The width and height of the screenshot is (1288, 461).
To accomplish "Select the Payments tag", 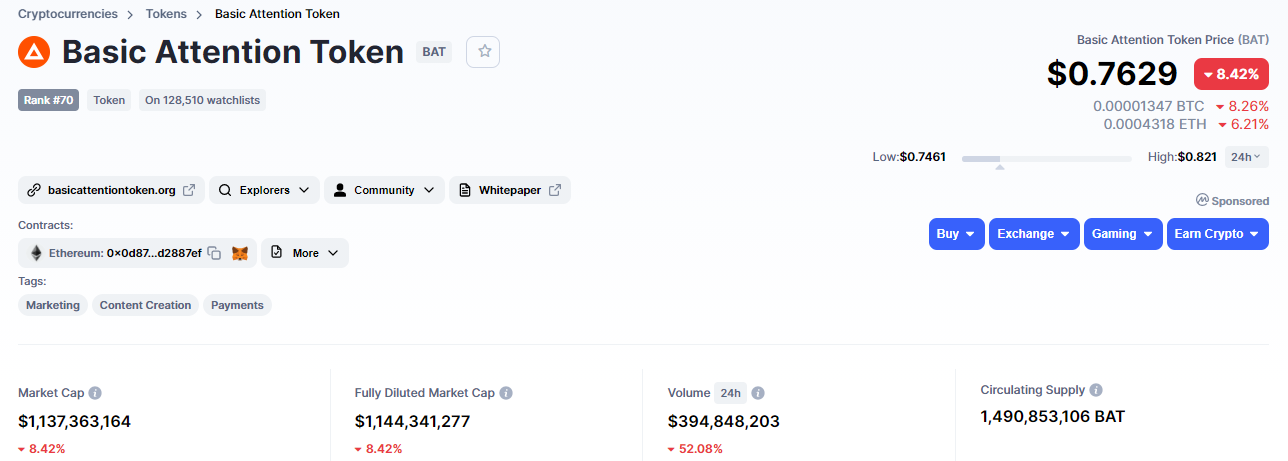I will pyautogui.click(x=237, y=305).
